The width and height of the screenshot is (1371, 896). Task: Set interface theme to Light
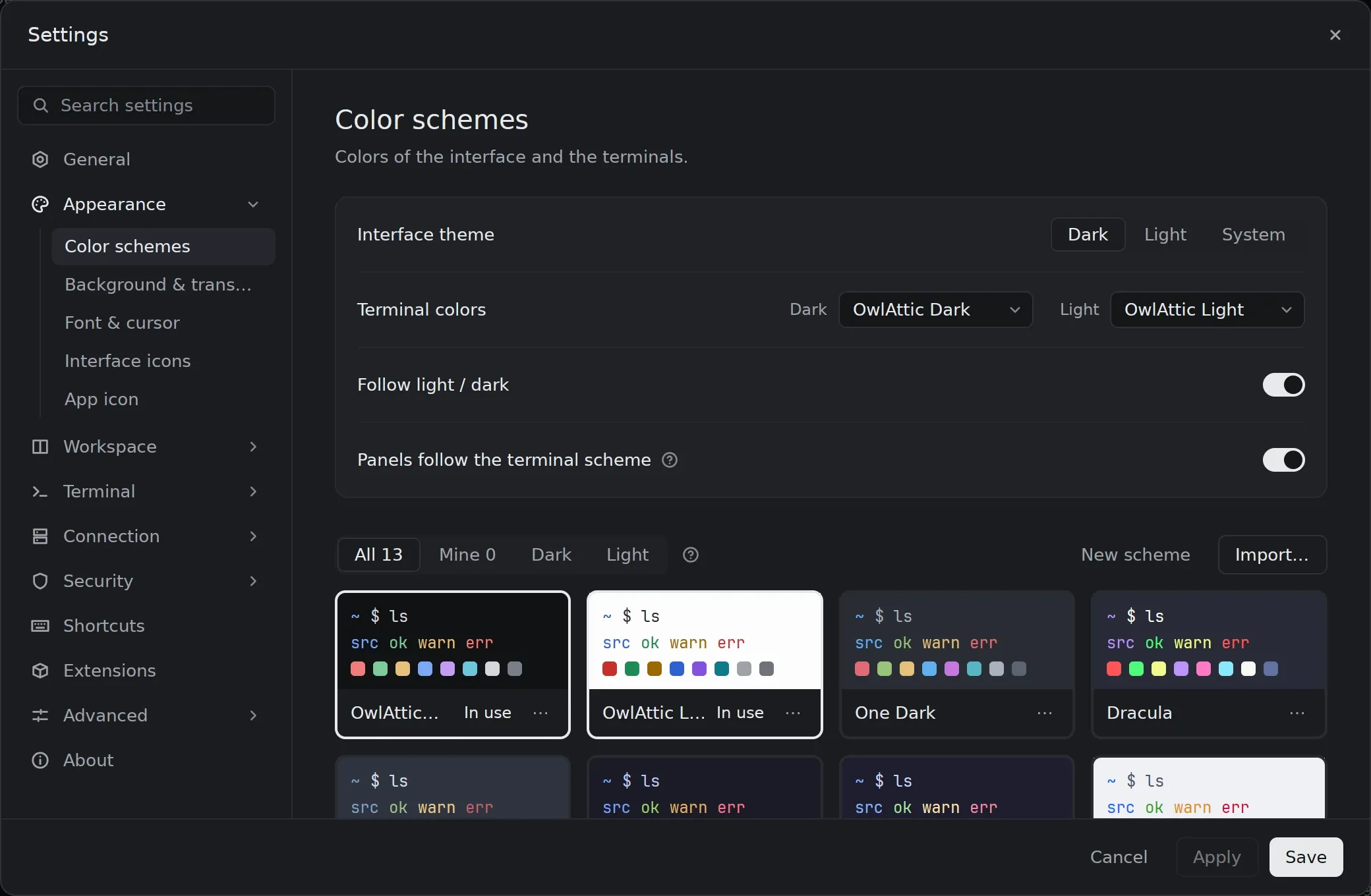(1165, 235)
